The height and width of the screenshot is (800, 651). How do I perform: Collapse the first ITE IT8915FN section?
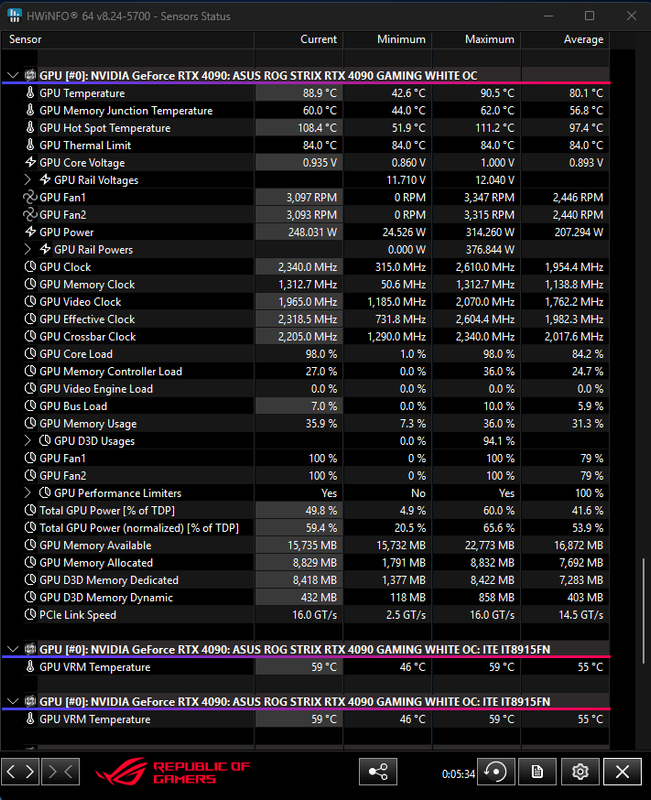click(13, 649)
